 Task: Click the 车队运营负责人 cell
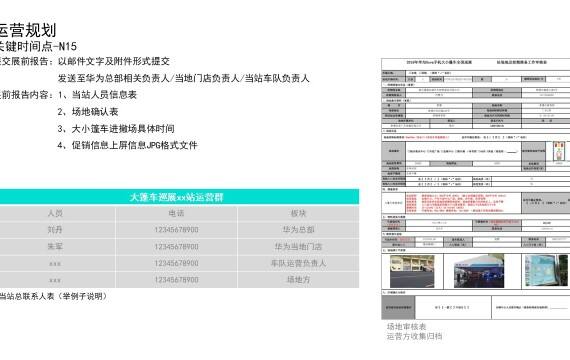pyautogui.click(x=298, y=263)
